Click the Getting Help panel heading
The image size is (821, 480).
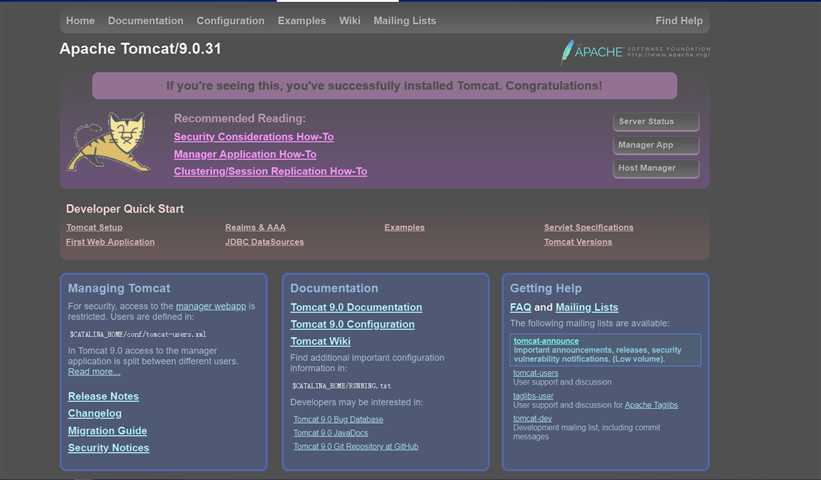click(546, 288)
